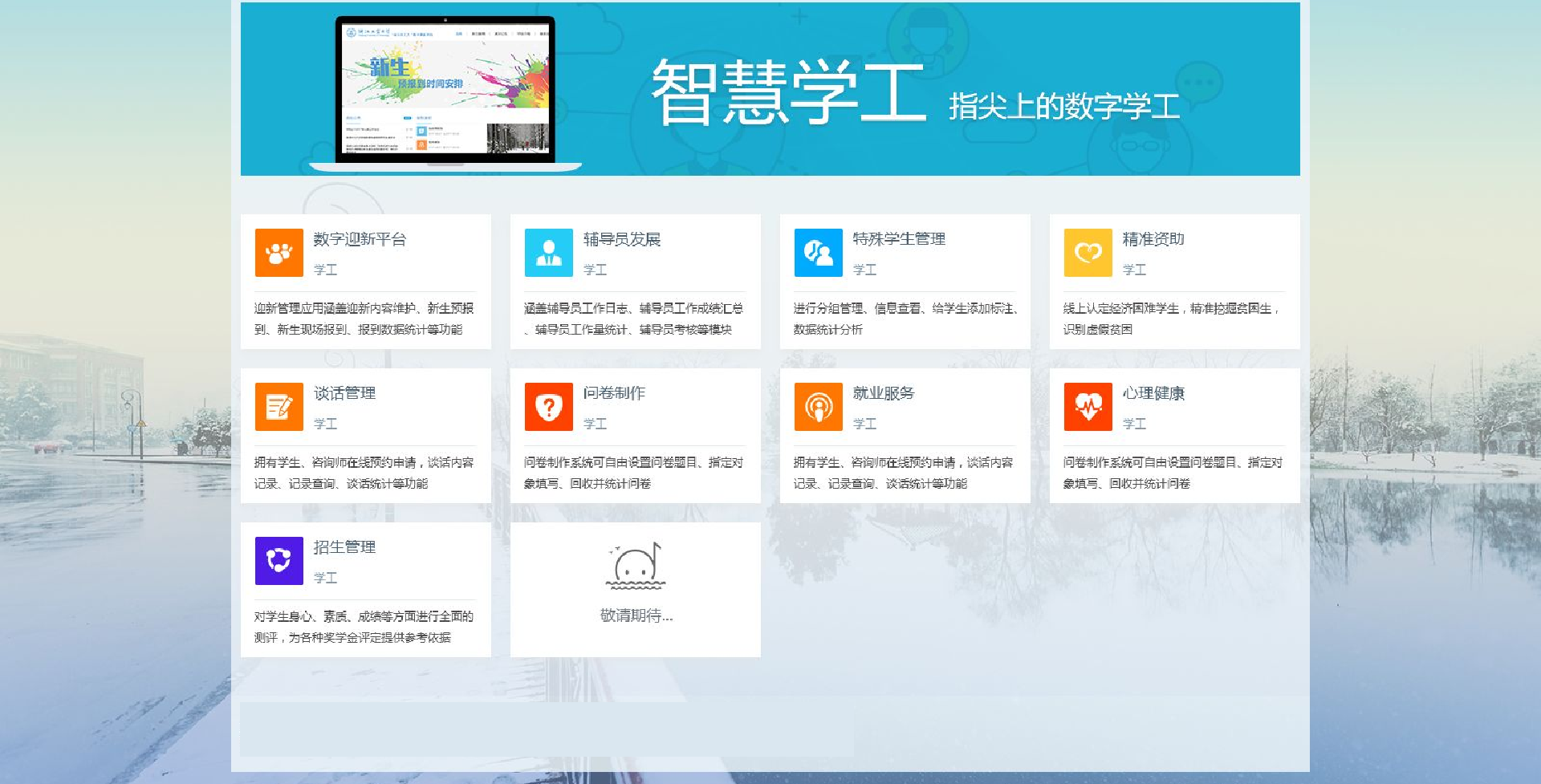1541x784 pixels.
Task: Click the 招生管理 description text
Action: [x=364, y=627]
